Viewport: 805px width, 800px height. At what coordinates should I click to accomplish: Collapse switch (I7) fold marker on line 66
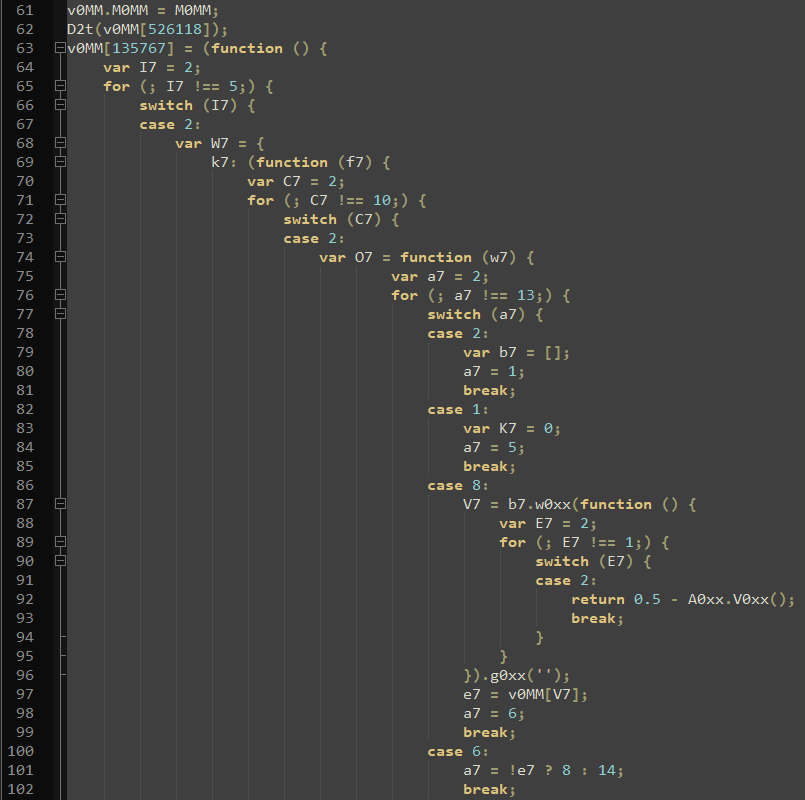[60, 105]
